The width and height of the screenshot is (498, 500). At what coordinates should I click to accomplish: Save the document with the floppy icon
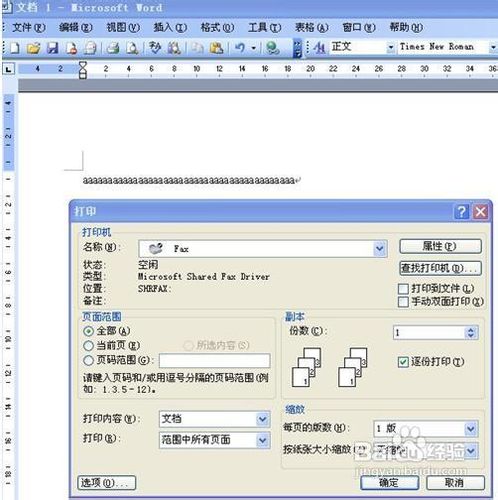(x=52, y=48)
